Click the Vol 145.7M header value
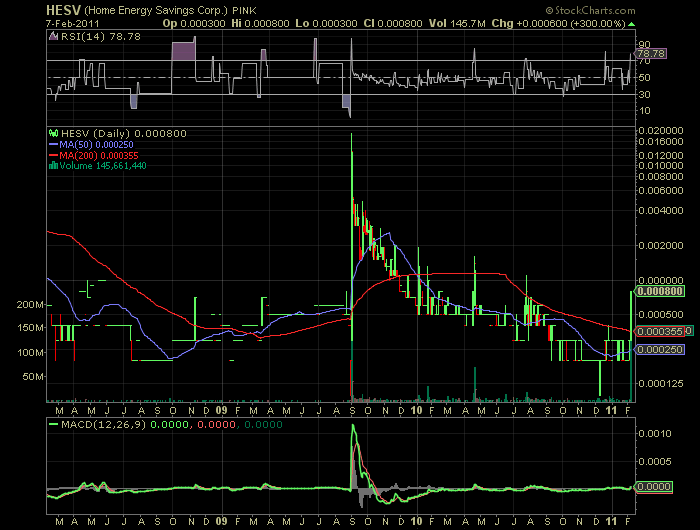This screenshot has width=700, height=530. (x=457, y=23)
